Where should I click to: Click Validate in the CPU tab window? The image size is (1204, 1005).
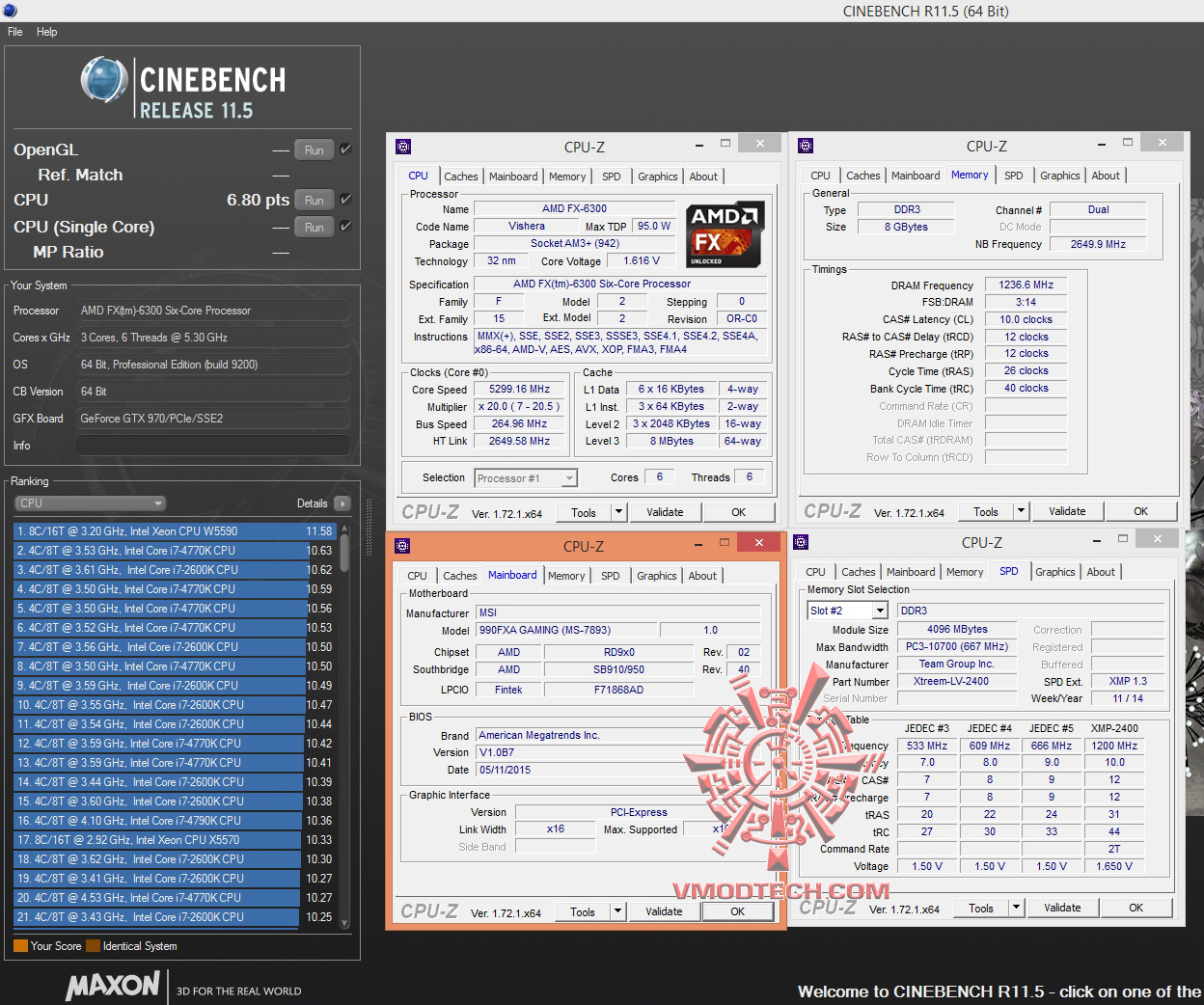[665, 512]
